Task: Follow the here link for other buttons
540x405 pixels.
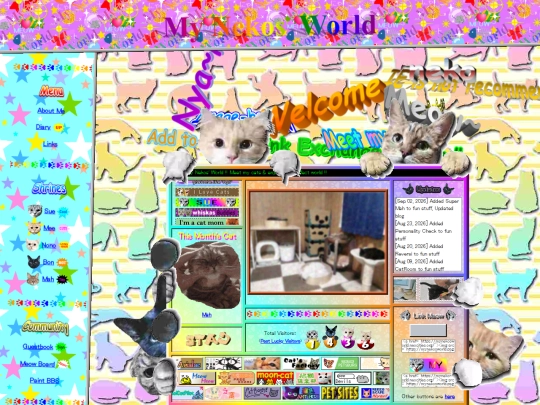Action: click(449, 396)
